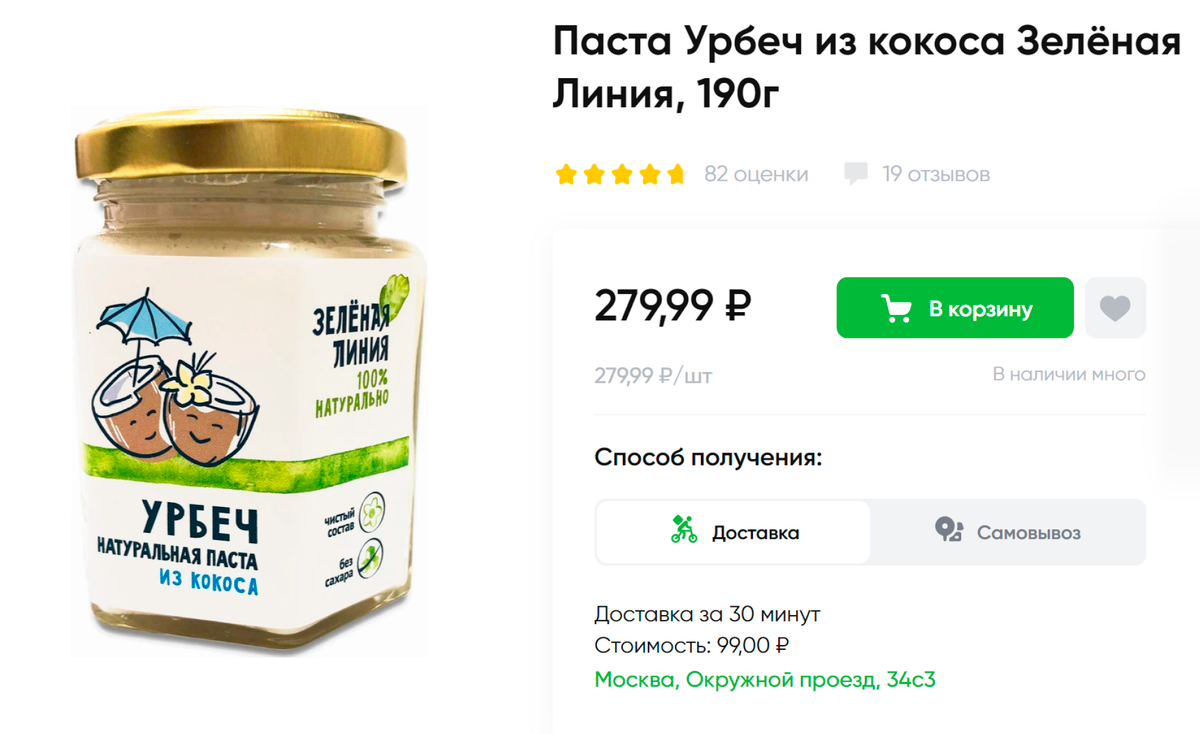Screen dimensions: 1200x734
Task: Click the second rating star
Action: click(594, 175)
